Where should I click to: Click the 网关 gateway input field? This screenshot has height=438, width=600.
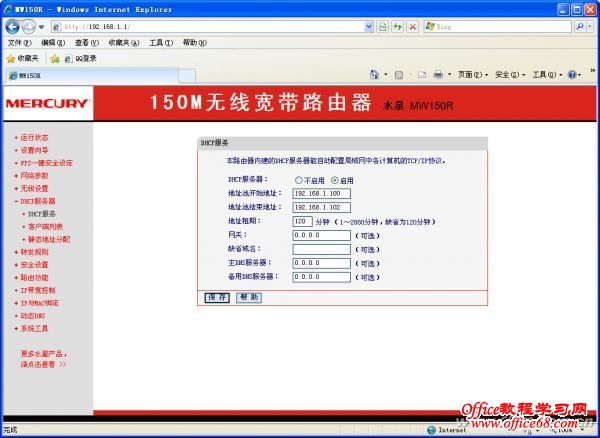click(321, 235)
